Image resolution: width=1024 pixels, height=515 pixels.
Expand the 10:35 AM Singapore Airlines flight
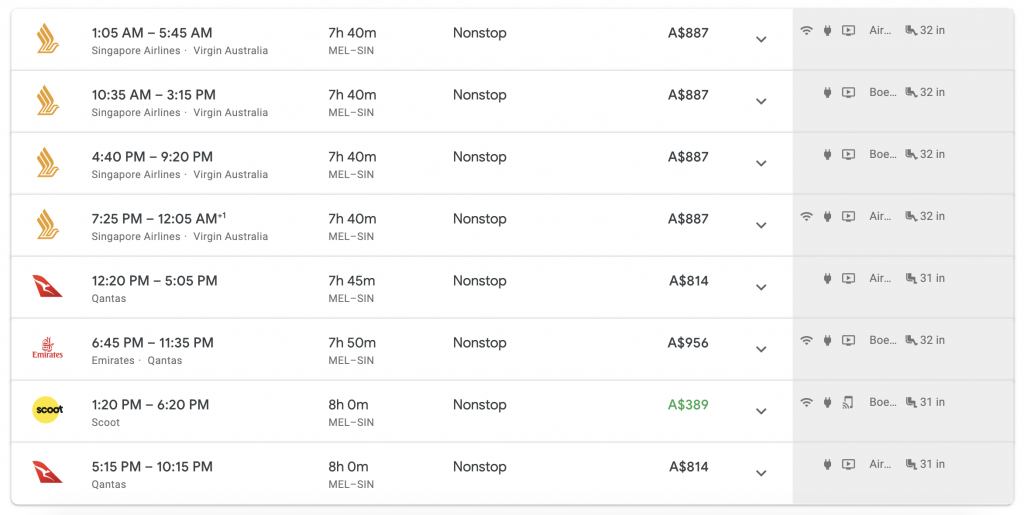(x=761, y=101)
